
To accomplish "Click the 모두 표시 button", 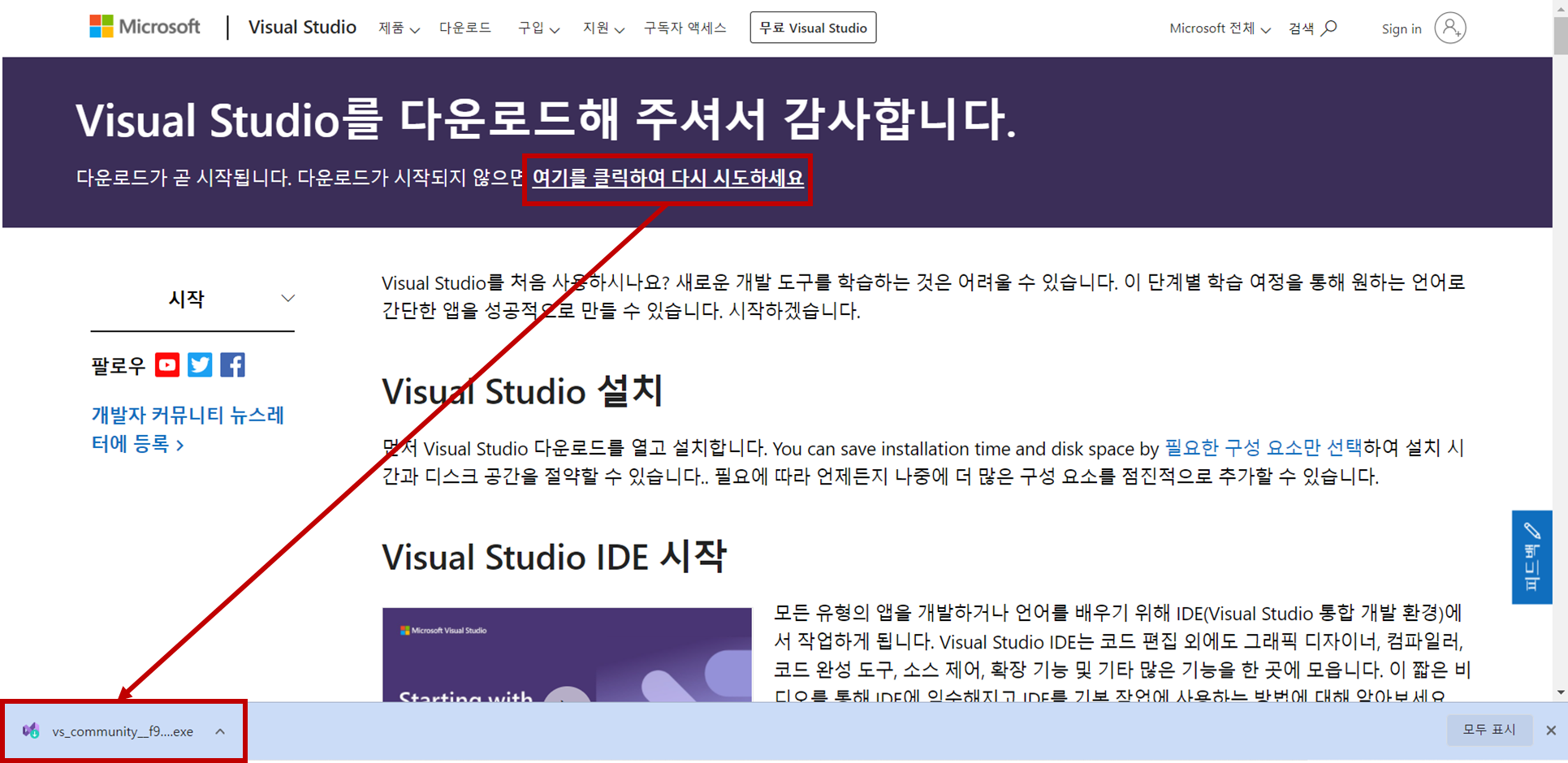I will pyautogui.click(x=1489, y=730).
